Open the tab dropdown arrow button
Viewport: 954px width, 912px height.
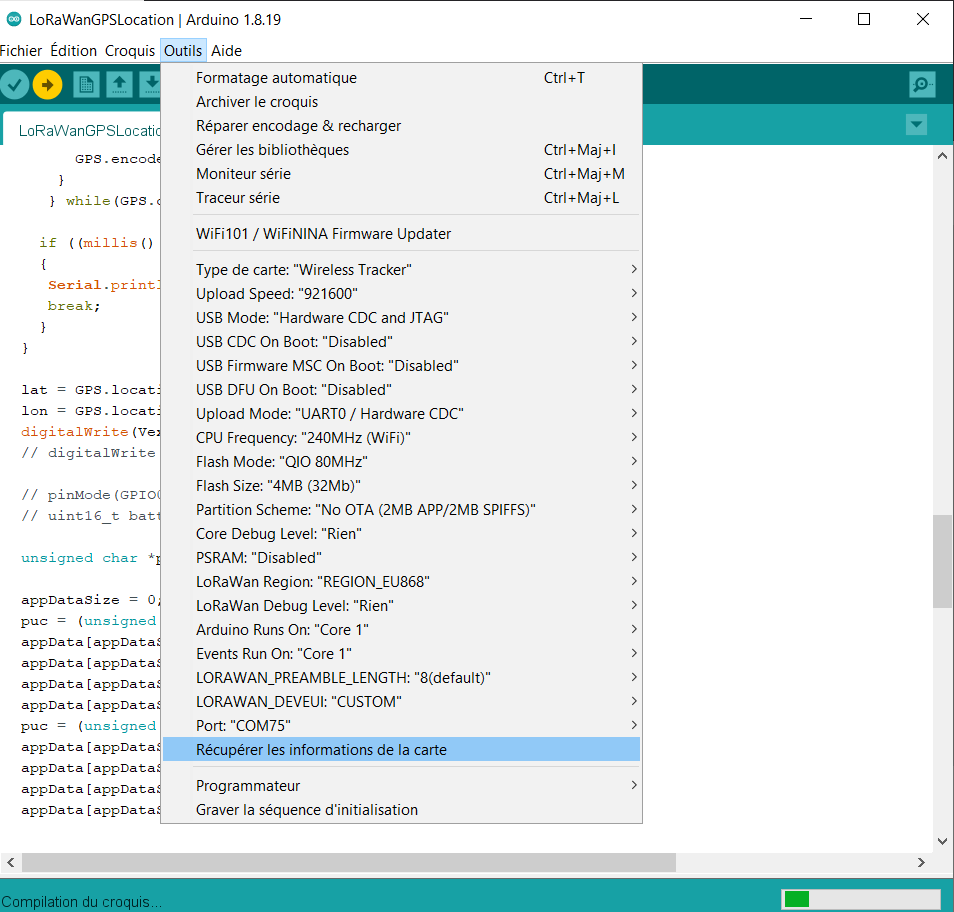[x=916, y=125]
